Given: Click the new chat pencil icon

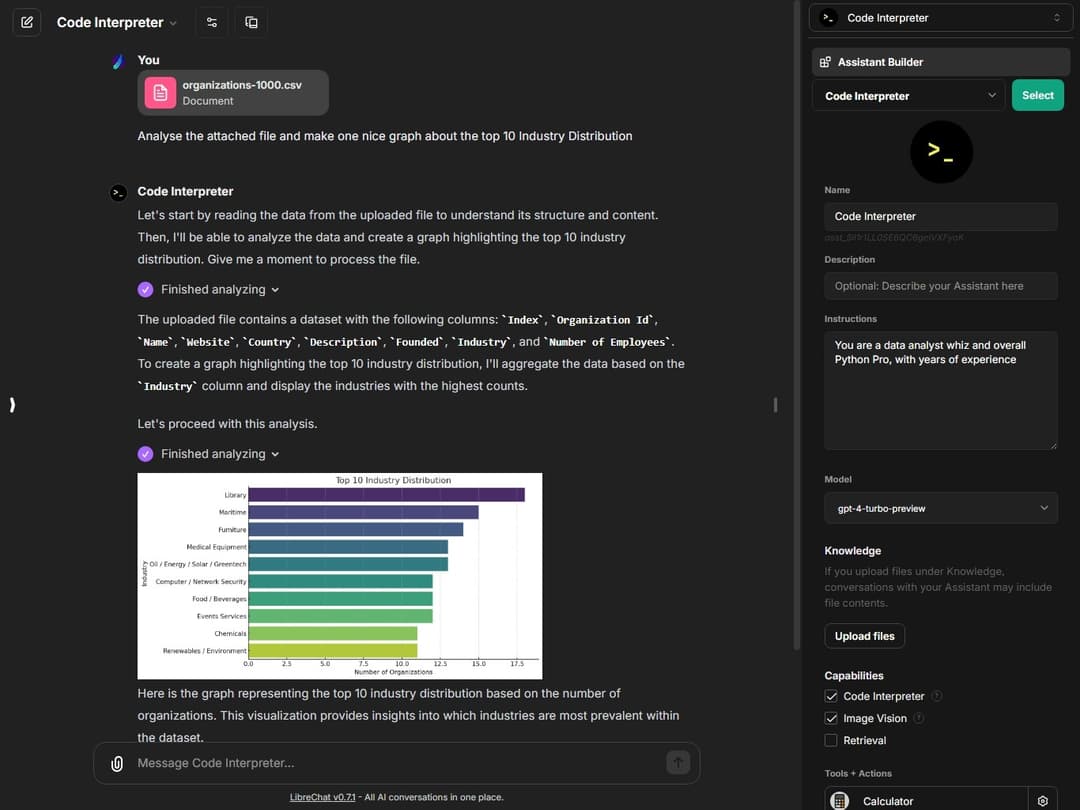Looking at the screenshot, I should pos(27,22).
